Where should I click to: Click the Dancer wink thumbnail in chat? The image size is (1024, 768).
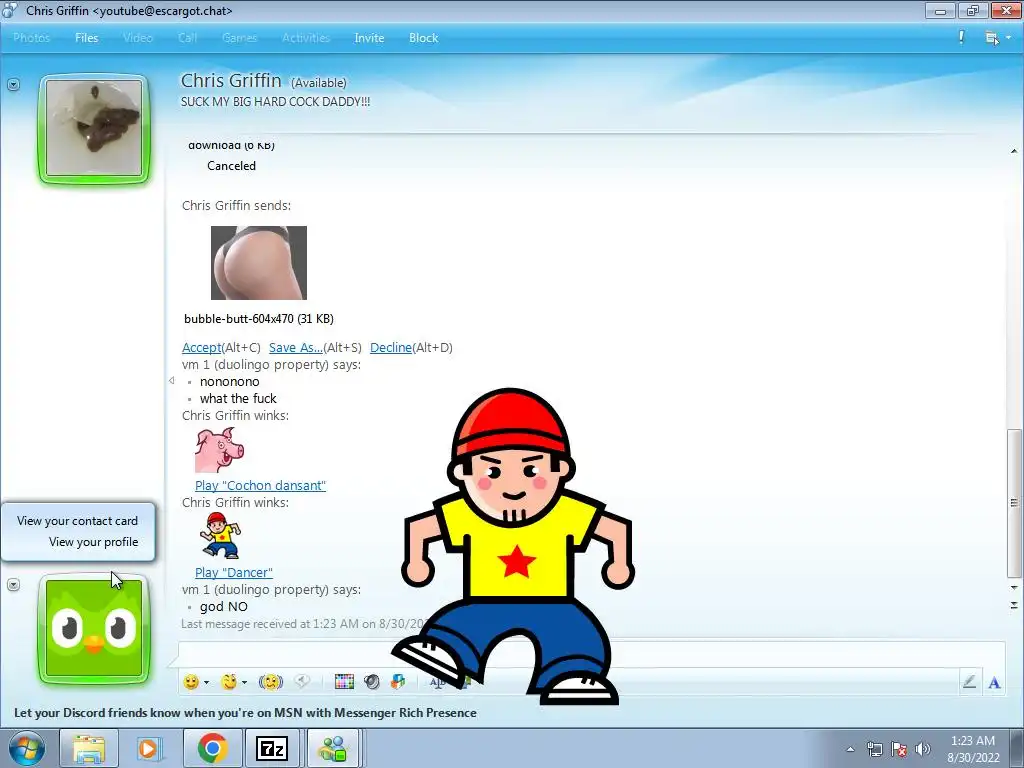pyautogui.click(x=220, y=536)
